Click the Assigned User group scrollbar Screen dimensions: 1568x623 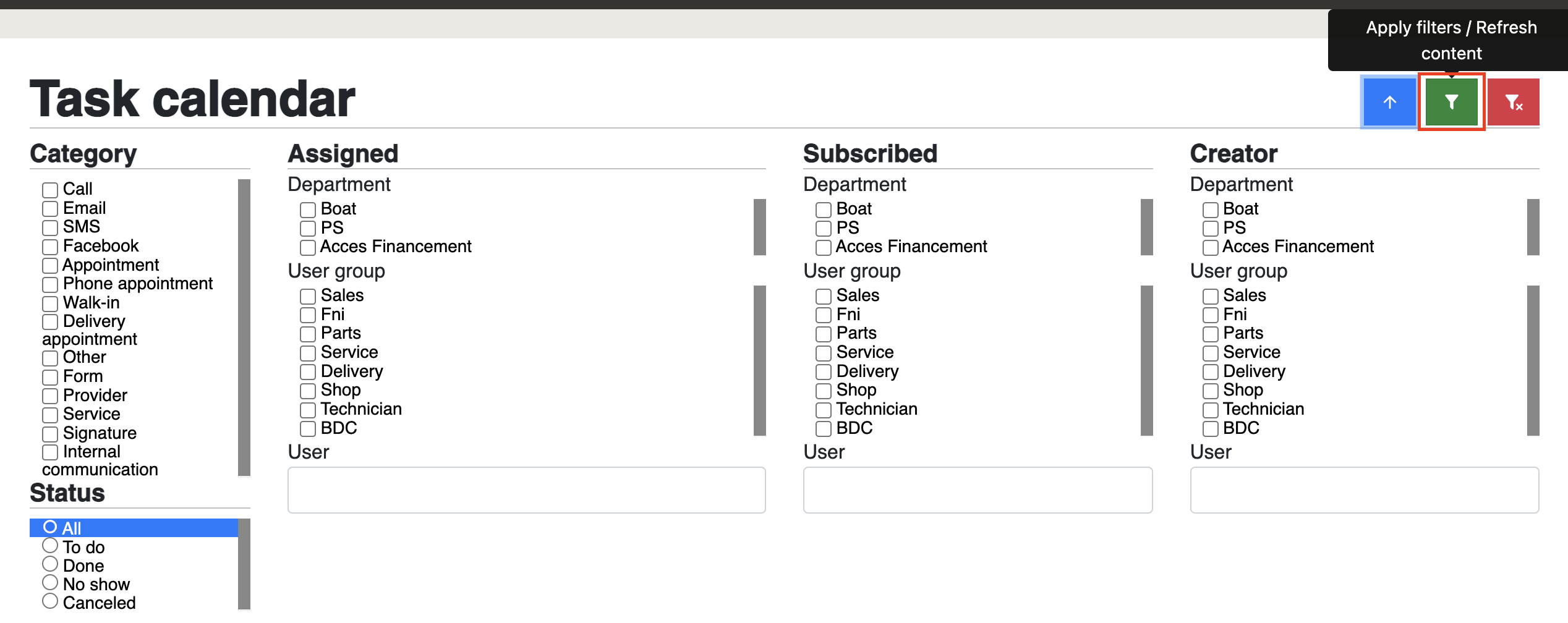(760, 360)
